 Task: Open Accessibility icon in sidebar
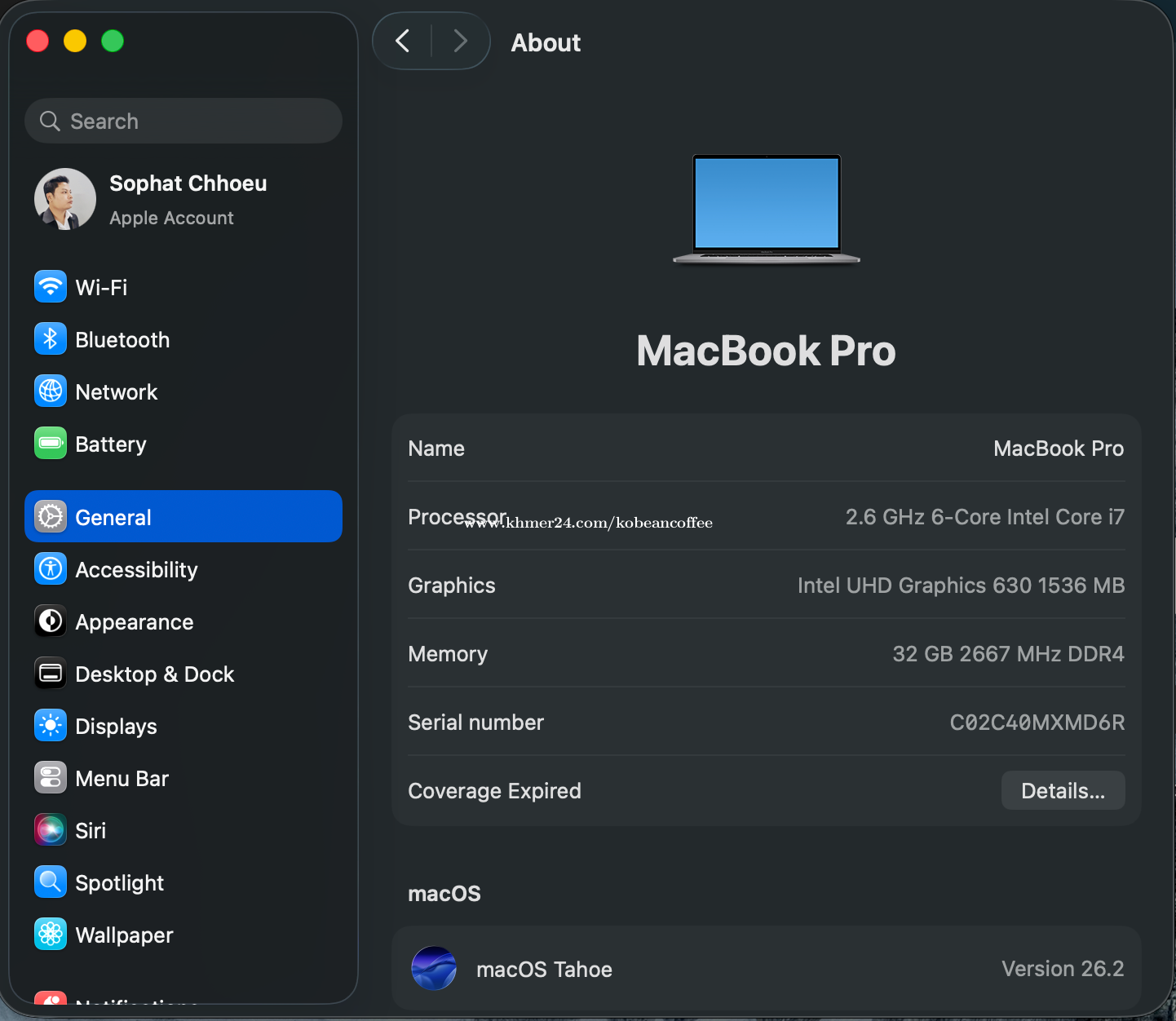(x=51, y=569)
